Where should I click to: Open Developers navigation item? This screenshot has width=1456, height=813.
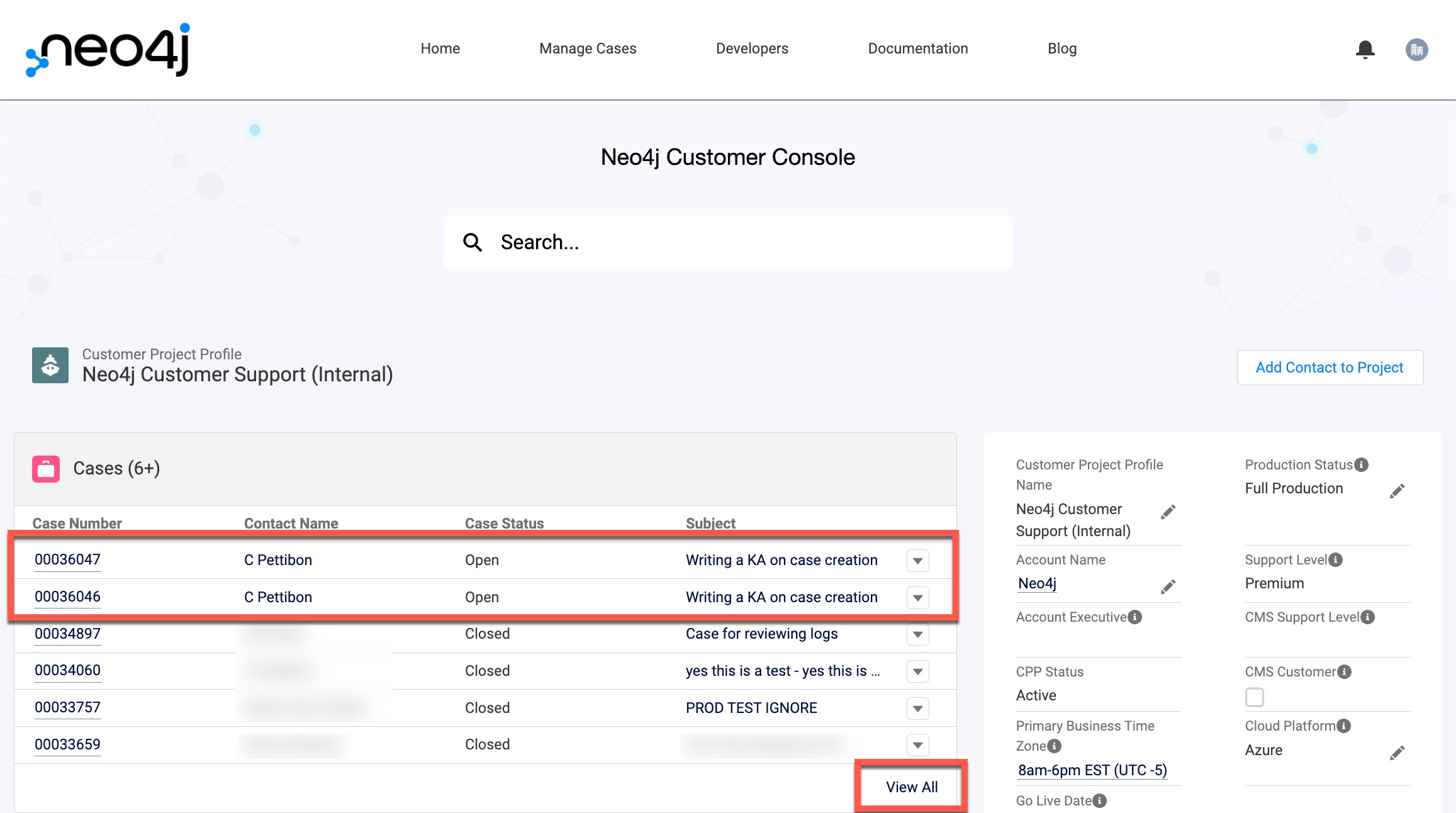(752, 48)
